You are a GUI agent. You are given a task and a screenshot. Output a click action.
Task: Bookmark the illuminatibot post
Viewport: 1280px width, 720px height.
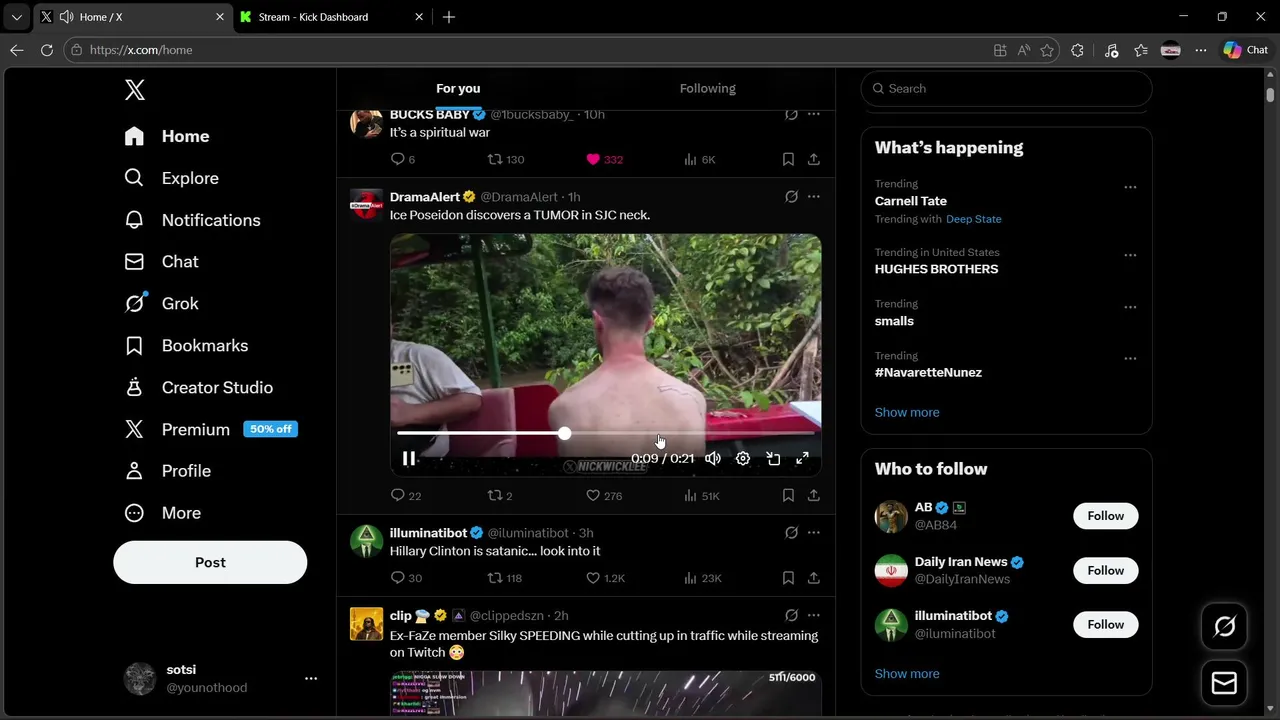788,578
